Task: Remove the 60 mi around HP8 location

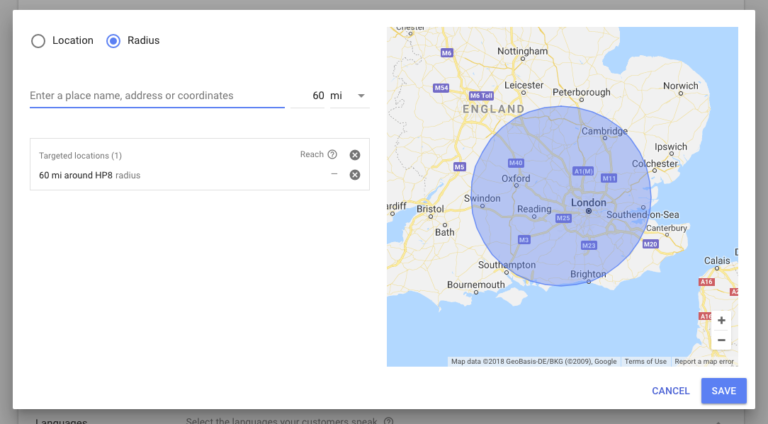Action: click(x=355, y=175)
